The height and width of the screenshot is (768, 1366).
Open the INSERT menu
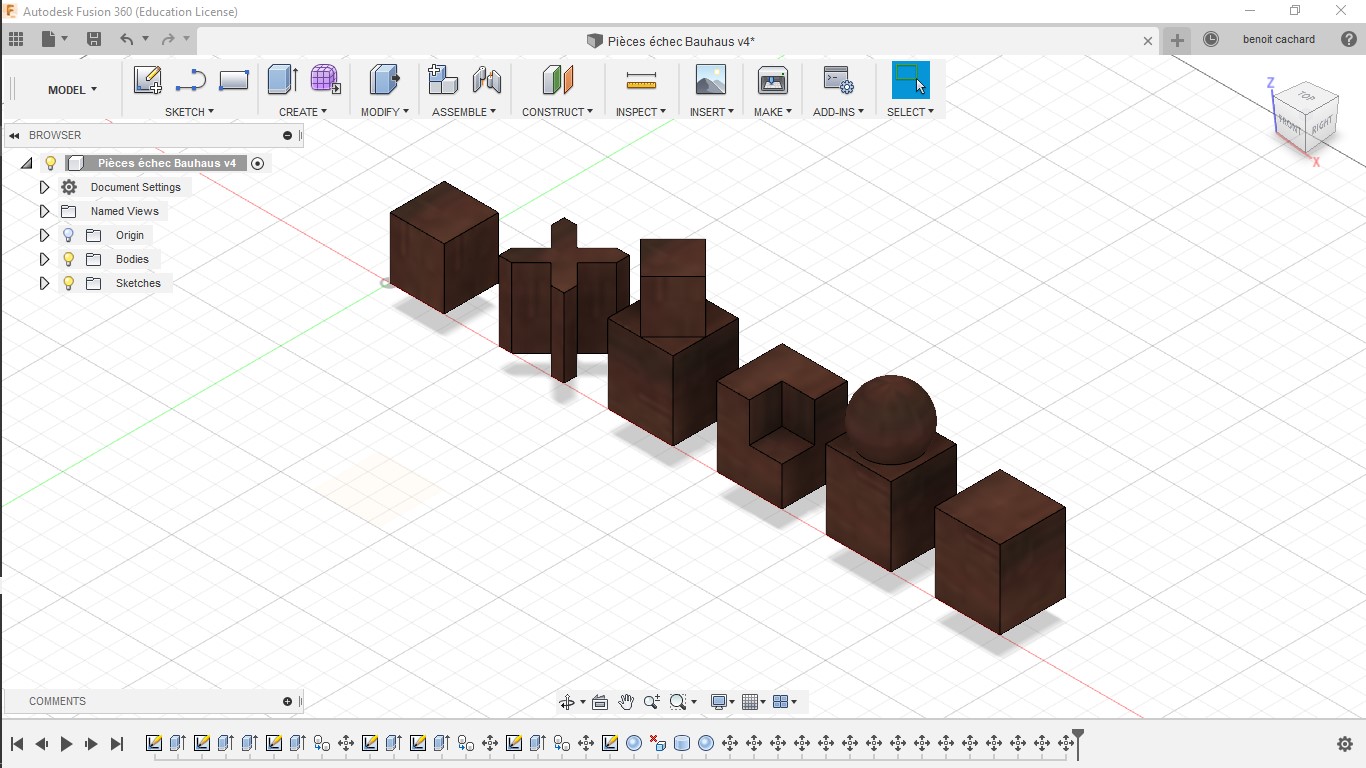tap(712, 112)
